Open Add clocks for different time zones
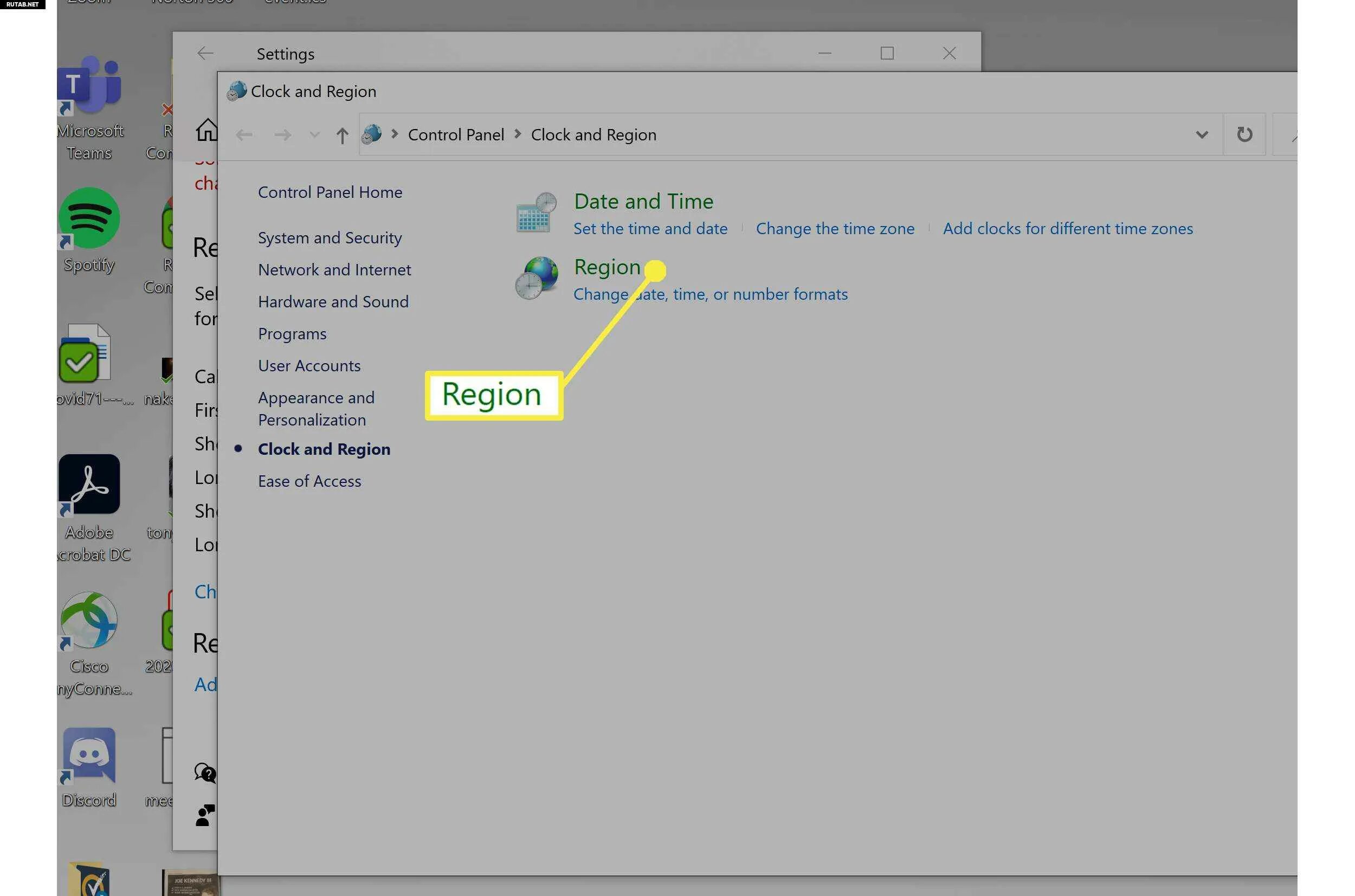The image size is (1355, 896). click(1067, 229)
